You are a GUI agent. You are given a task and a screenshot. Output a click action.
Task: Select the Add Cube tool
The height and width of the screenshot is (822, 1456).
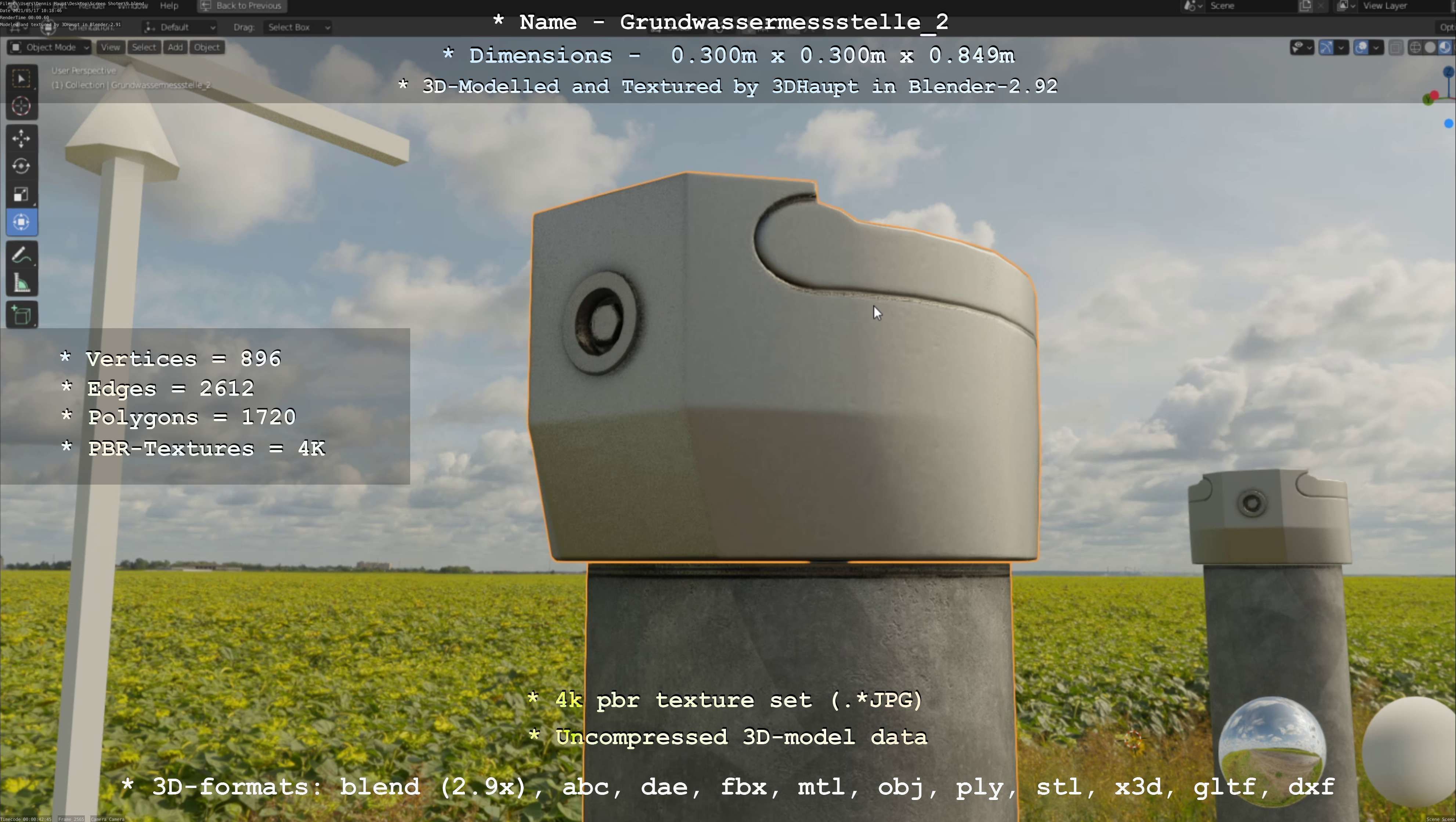(x=21, y=315)
